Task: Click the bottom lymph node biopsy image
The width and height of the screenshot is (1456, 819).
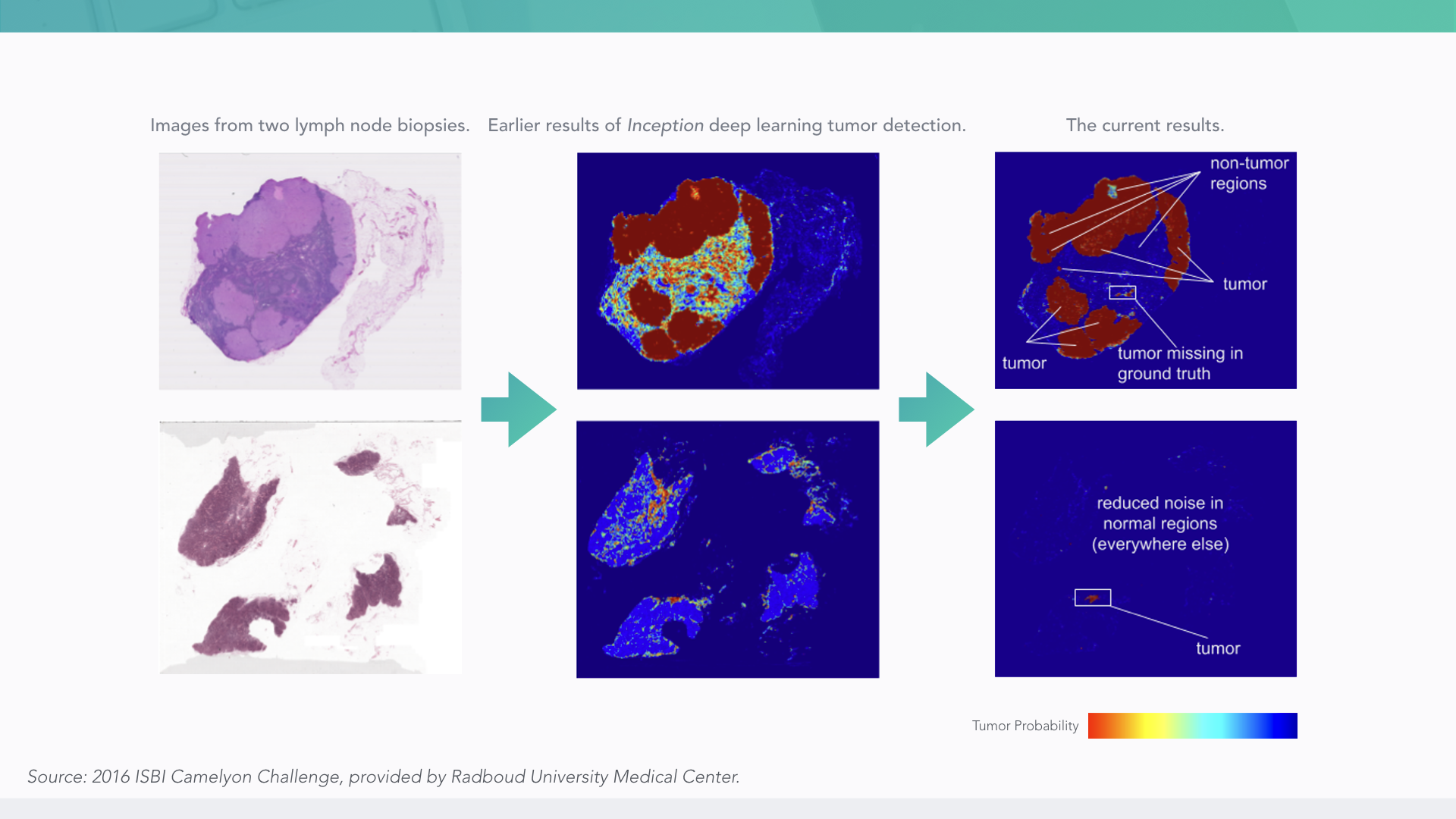Action: [310, 548]
